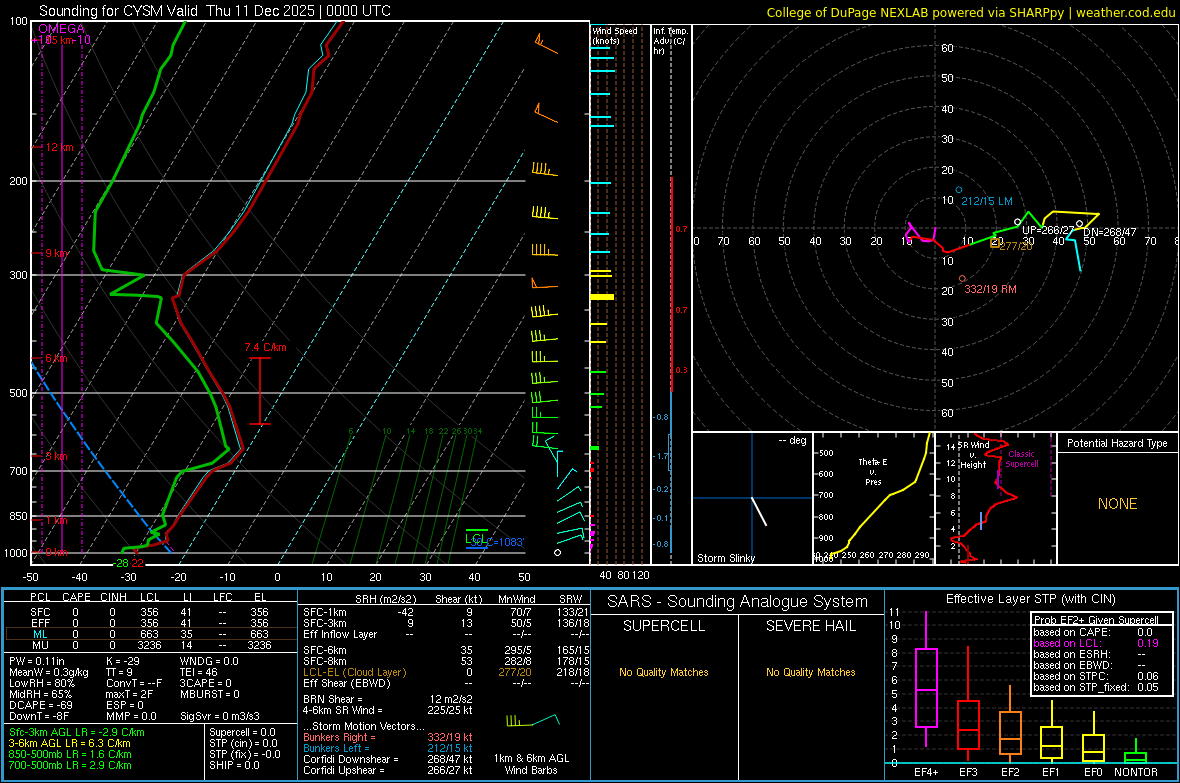Click the '6 km' height marker on skew-T
Viewport: 1180px width, 783px height.
[56, 358]
